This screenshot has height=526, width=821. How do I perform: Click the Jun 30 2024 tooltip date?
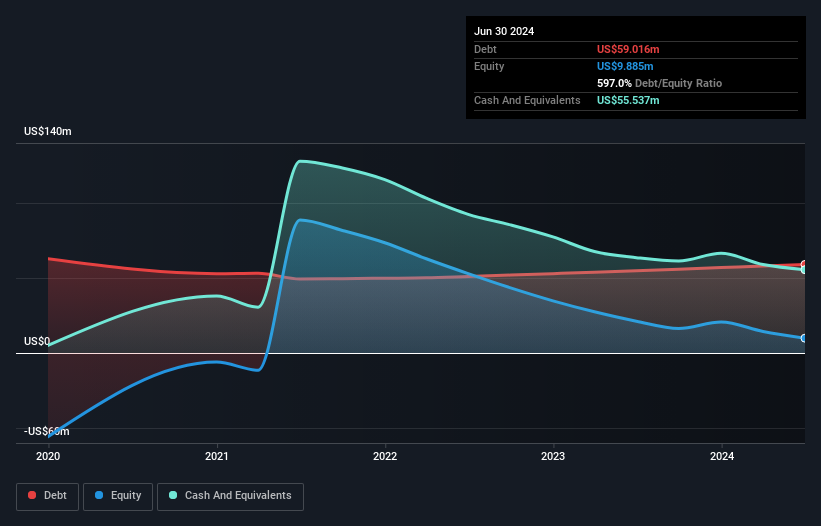click(x=504, y=31)
